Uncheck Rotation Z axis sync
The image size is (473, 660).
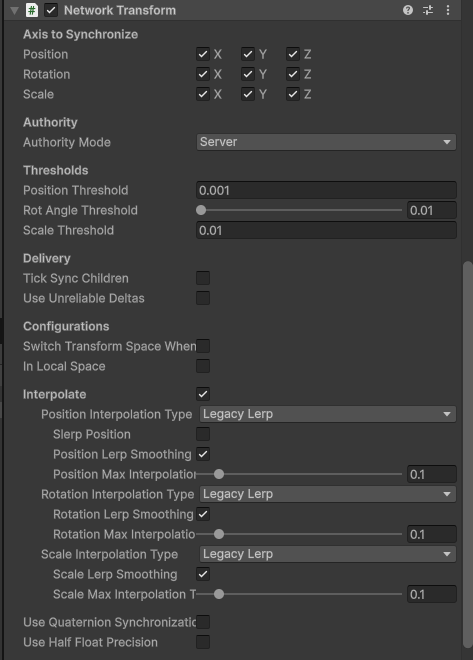[293, 74]
